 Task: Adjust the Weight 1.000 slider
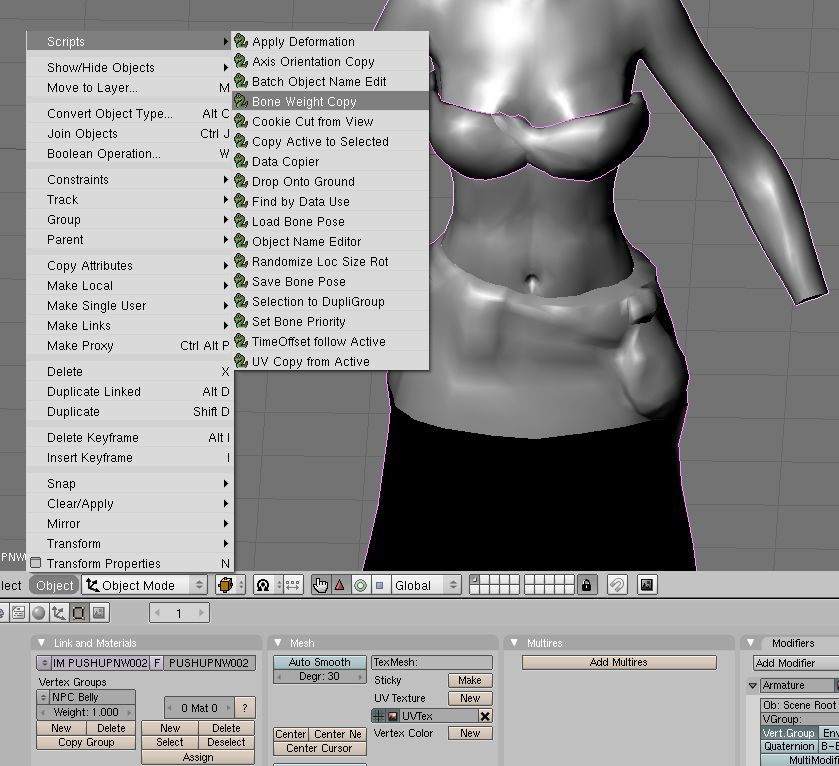point(85,712)
